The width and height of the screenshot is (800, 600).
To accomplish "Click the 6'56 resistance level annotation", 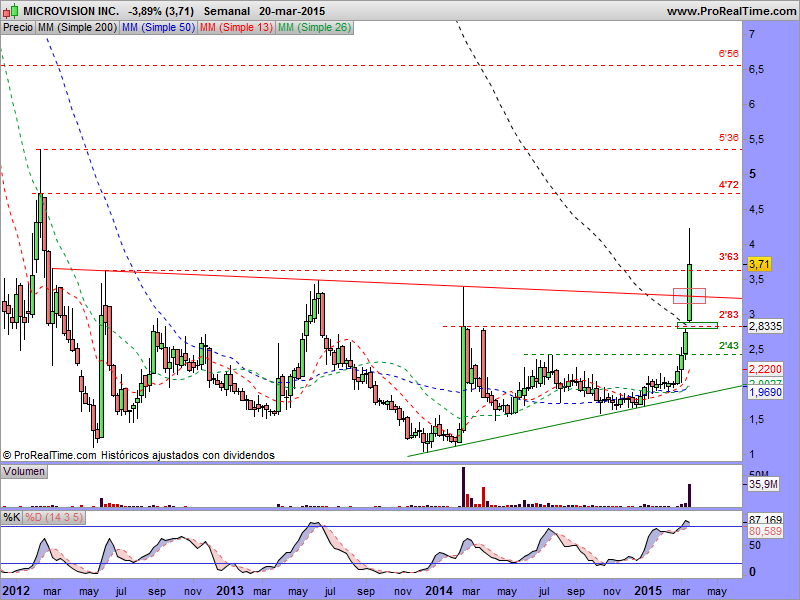I will [727, 55].
